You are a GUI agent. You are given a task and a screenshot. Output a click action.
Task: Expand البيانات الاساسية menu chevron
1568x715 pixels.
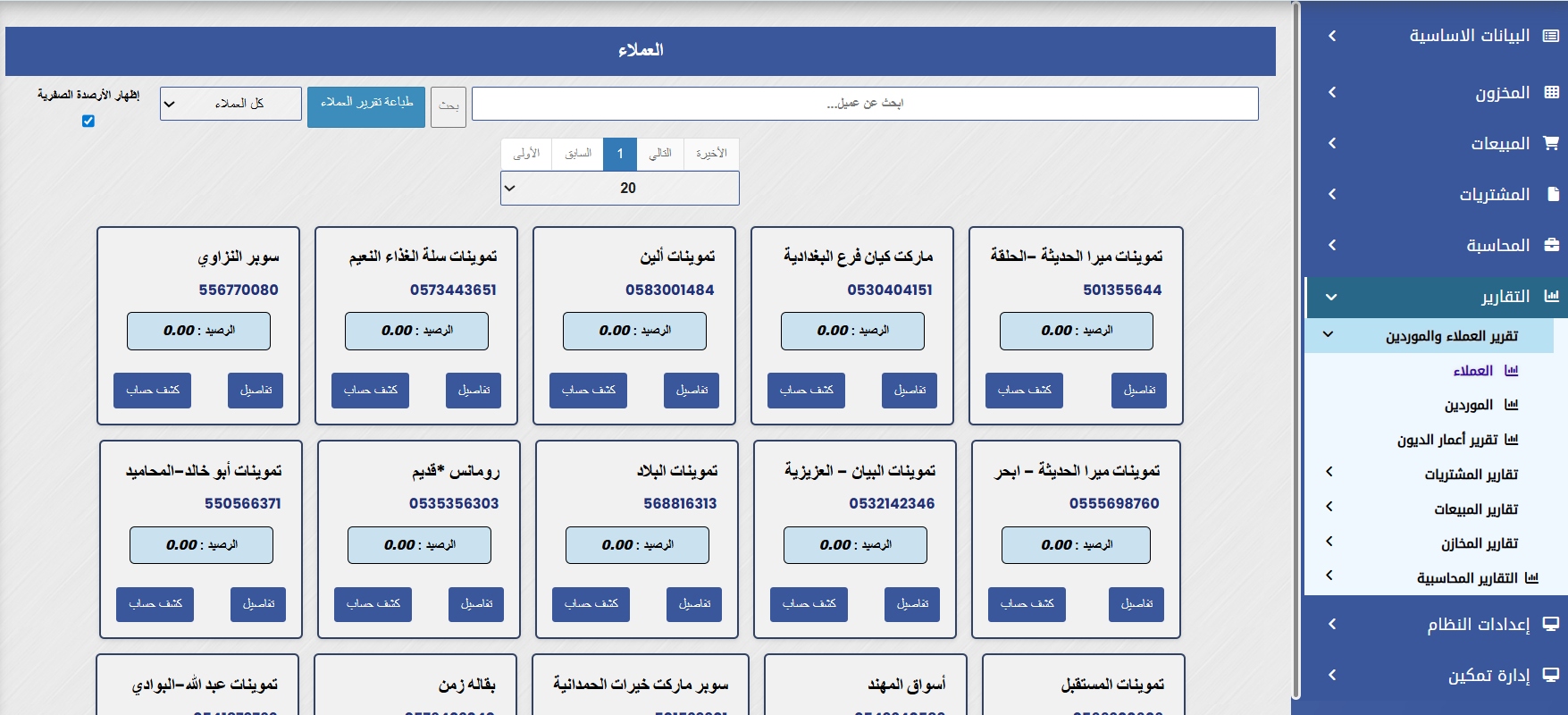[x=1332, y=36]
